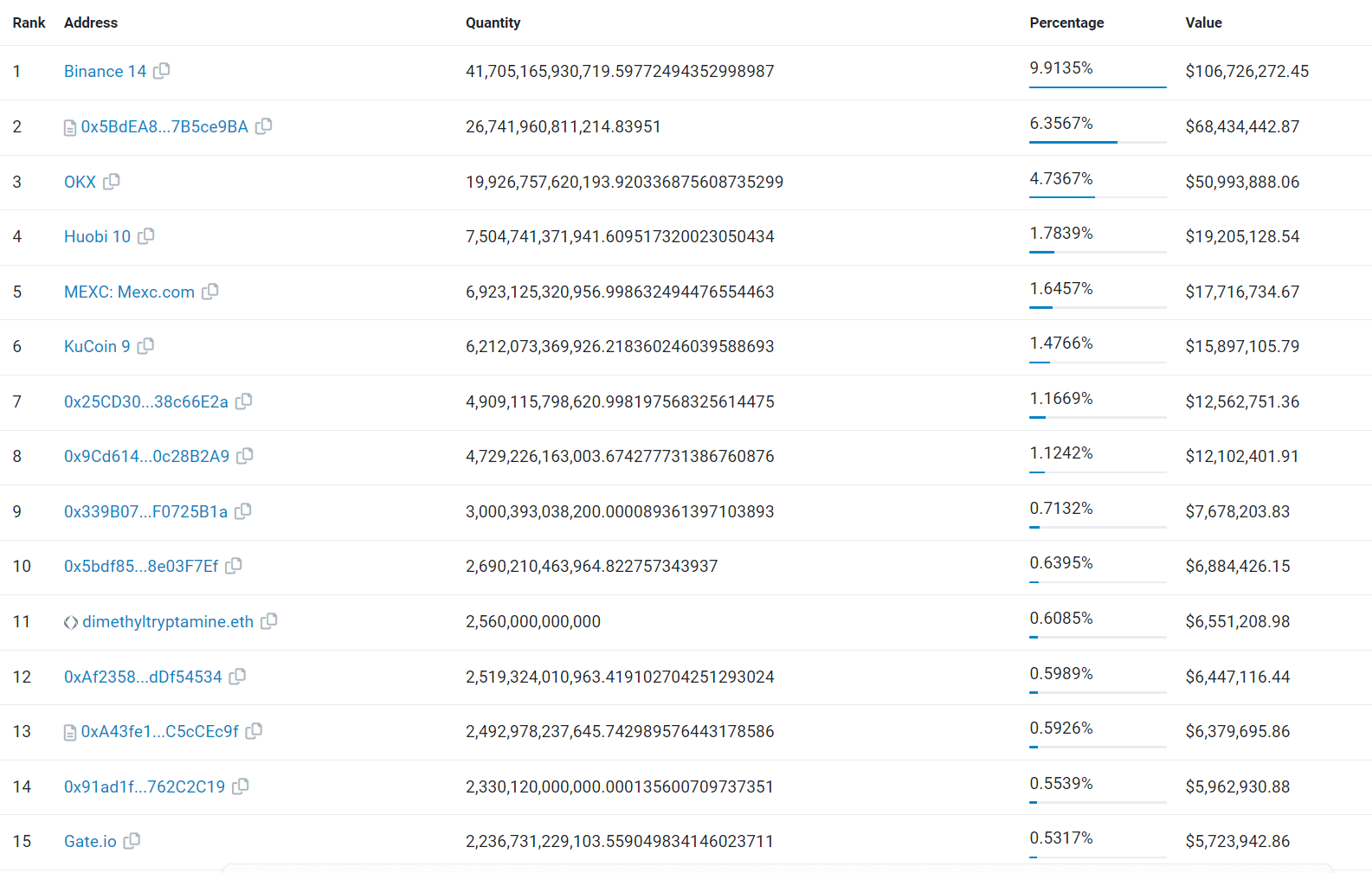Select value $5,723,942.86
This screenshot has height=873, width=1372.
click(x=1238, y=841)
